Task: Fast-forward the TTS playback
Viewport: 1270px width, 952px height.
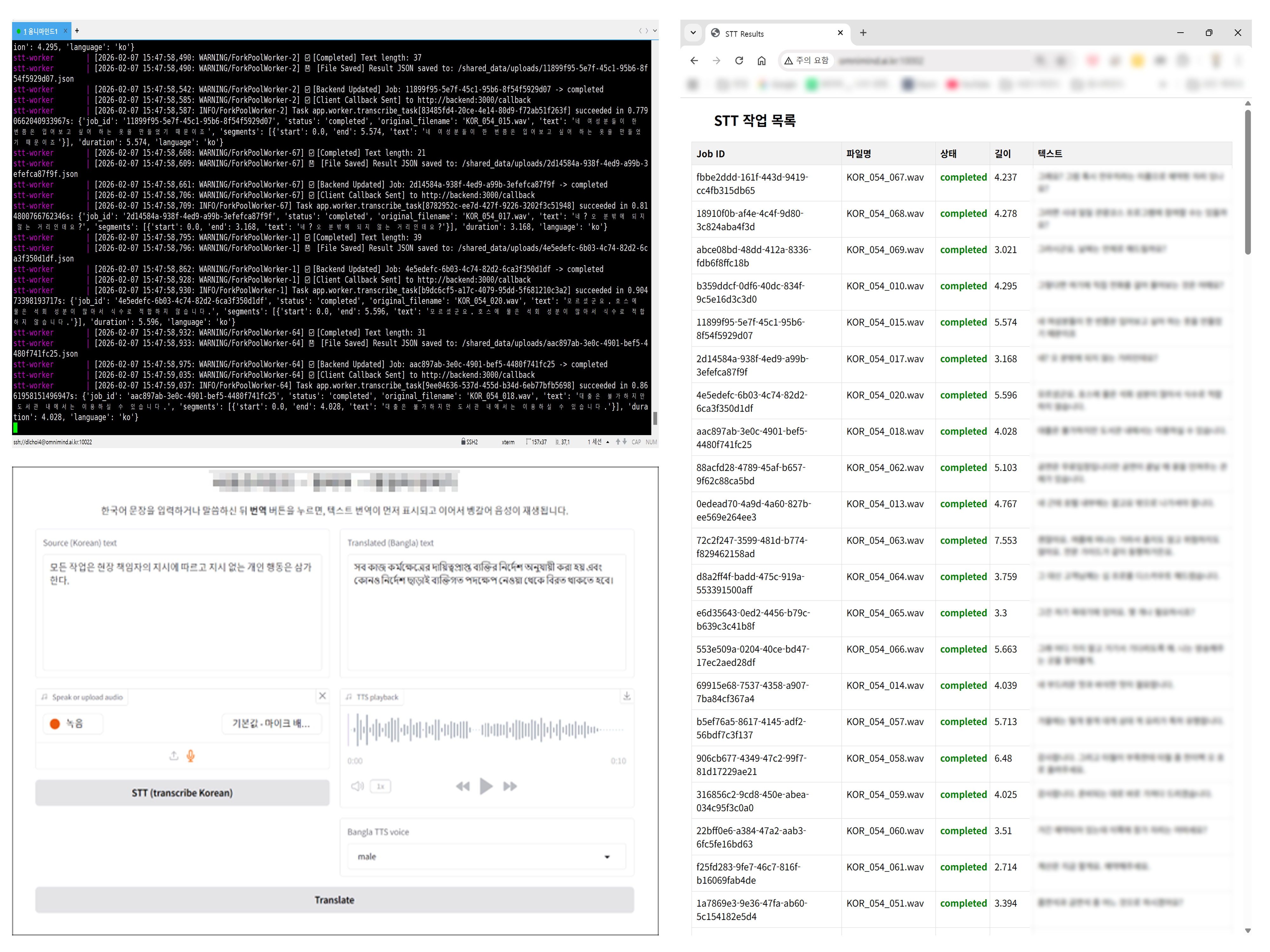Action: click(510, 786)
